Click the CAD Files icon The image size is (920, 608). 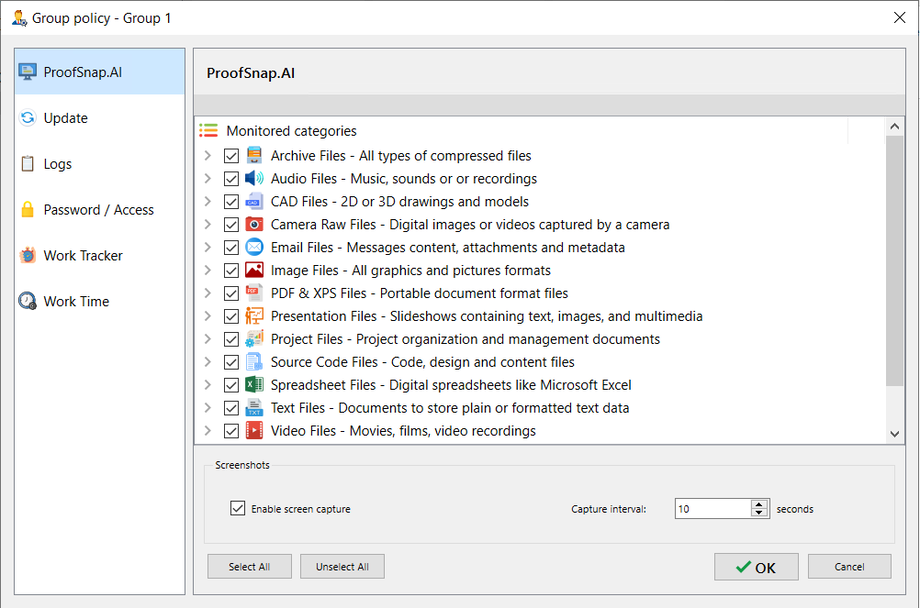[254, 201]
